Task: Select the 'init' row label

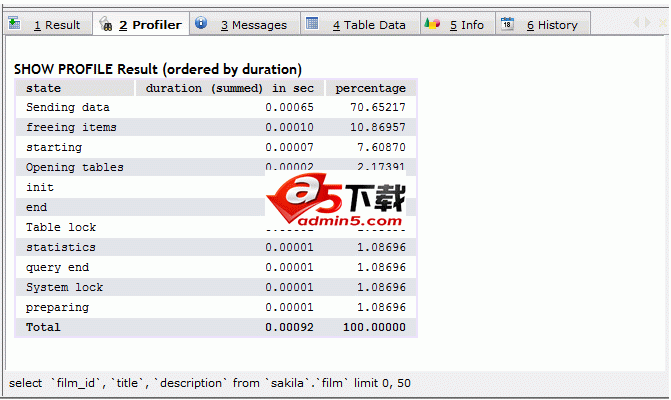Action: [40, 187]
